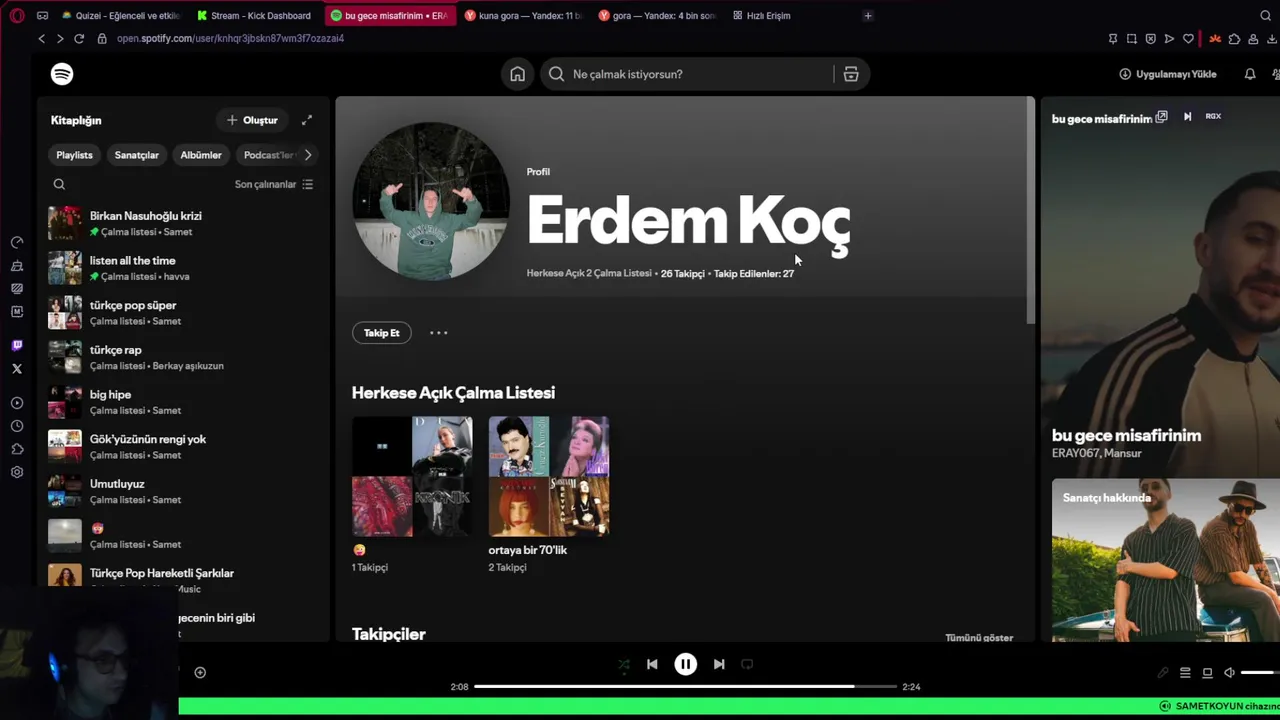Open Twitch in the Opera sidebar
Viewport: 1280px width, 720px height.
click(x=17, y=345)
